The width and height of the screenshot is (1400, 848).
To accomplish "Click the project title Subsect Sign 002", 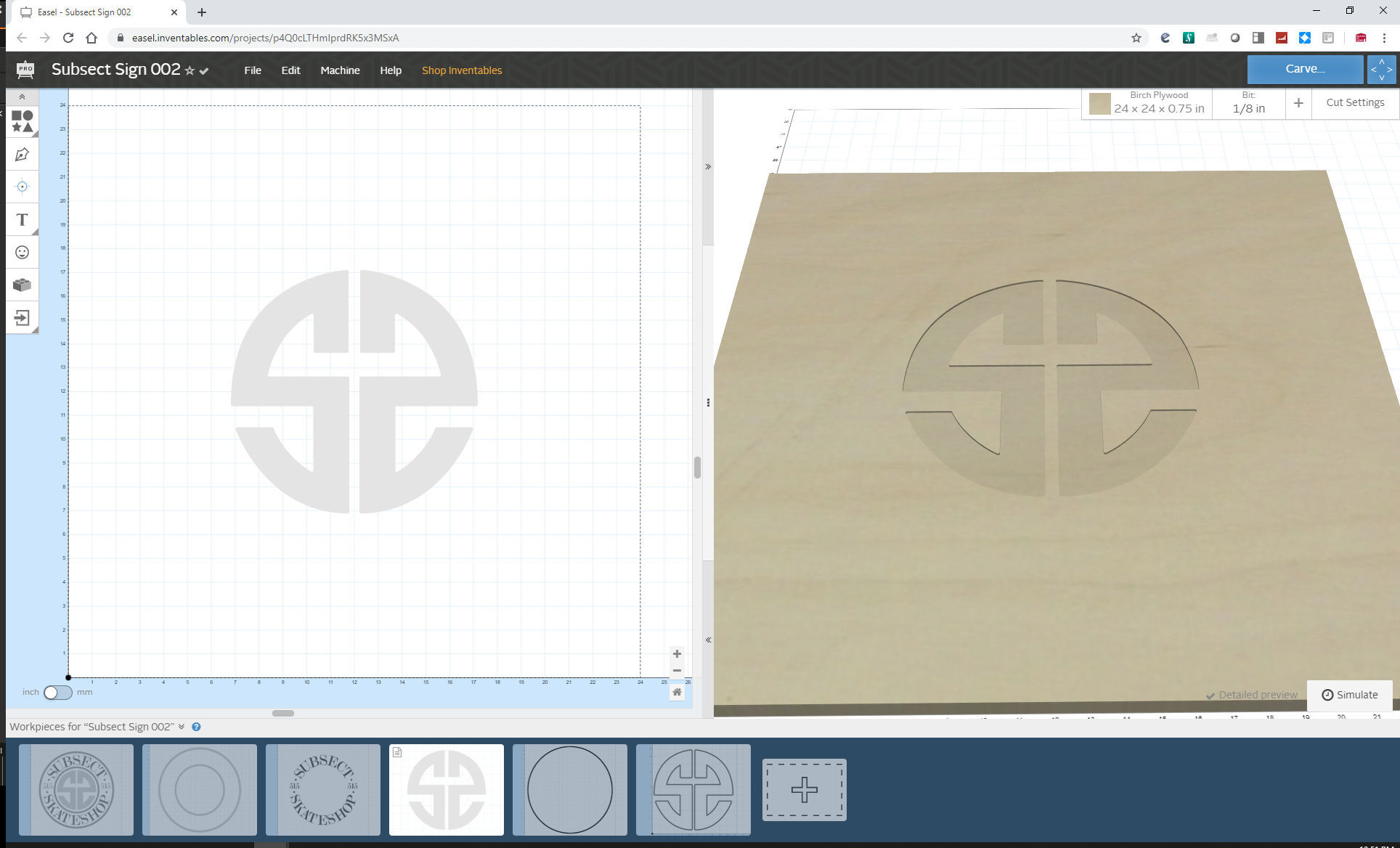I will tap(115, 70).
